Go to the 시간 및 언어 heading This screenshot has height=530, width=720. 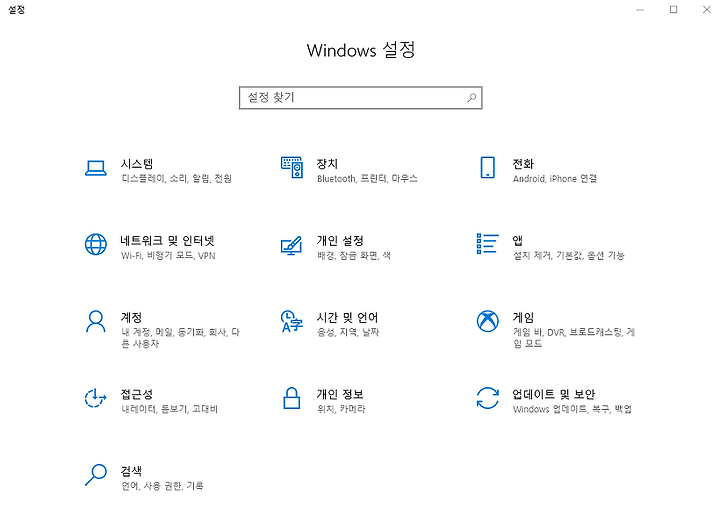[x=347, y=317]
